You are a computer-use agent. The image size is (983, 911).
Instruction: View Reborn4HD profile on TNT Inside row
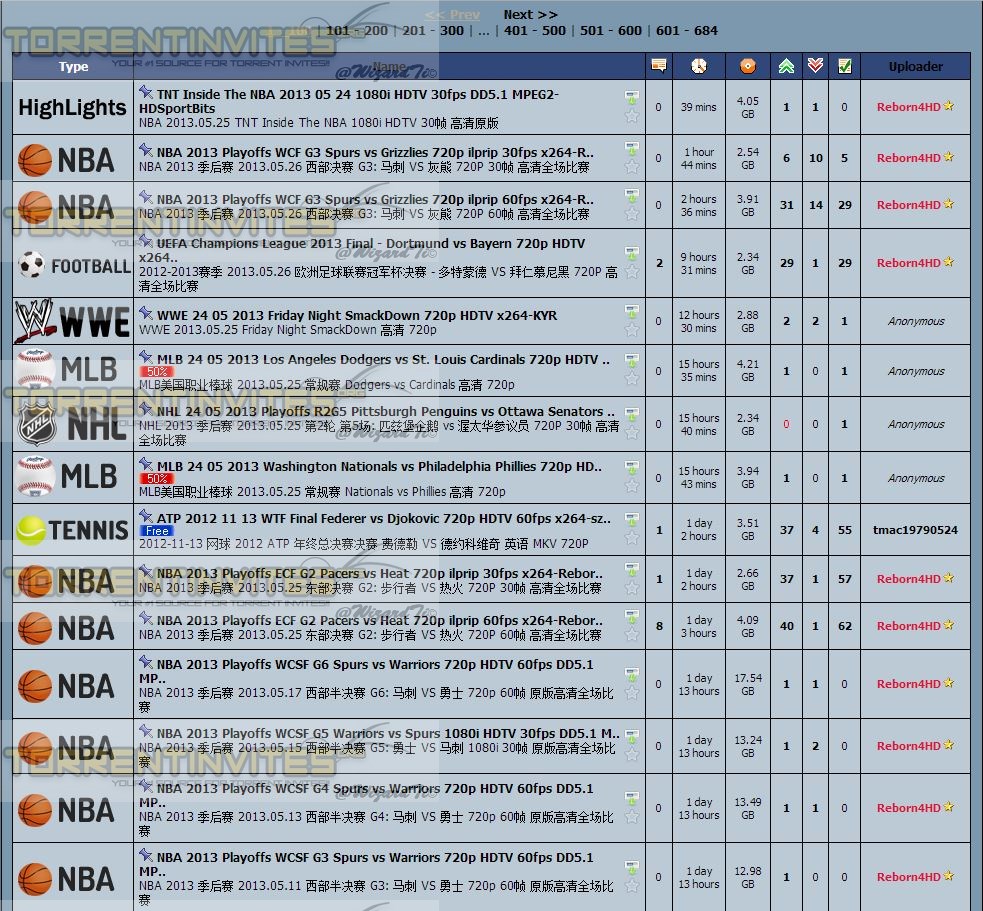[908, 107]
